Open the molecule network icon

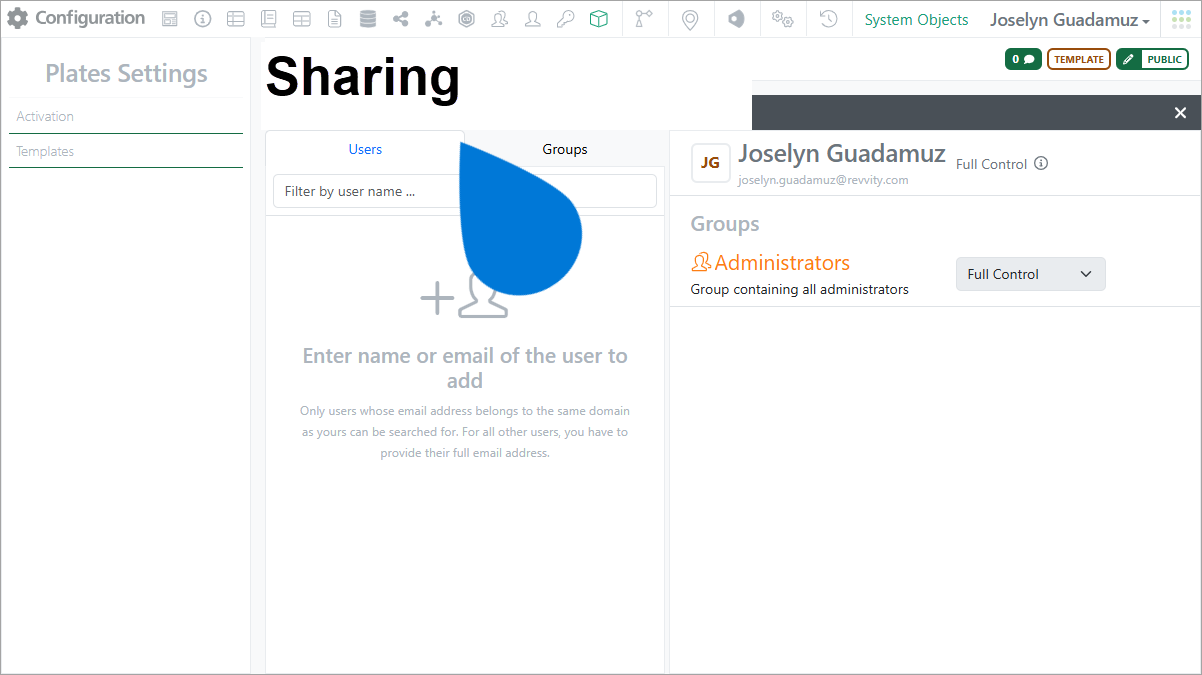click(x=433, y=19)
